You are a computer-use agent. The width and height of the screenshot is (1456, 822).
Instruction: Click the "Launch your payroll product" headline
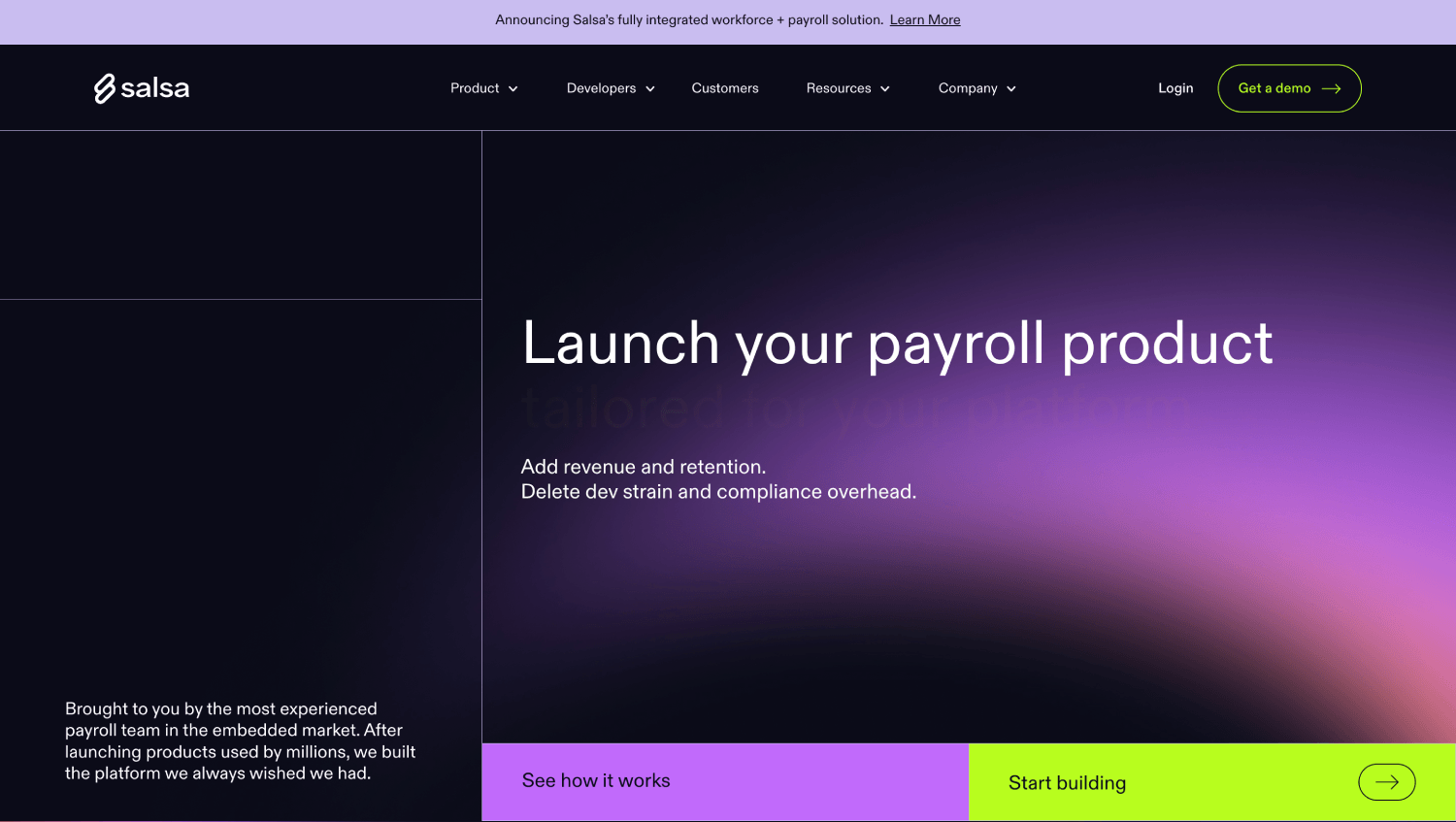click(898, 344)
